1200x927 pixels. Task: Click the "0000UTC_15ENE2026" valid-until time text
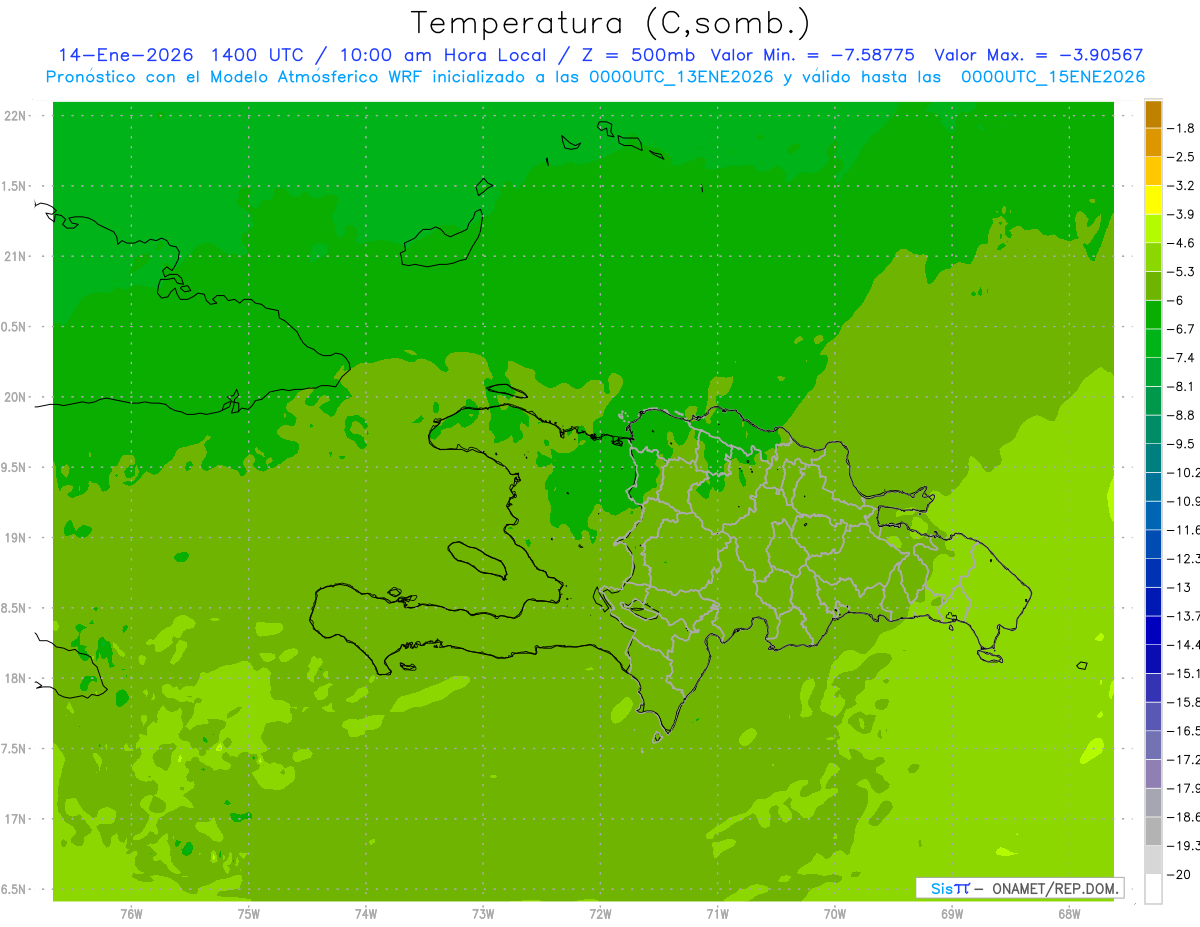tap(1053, 76)
